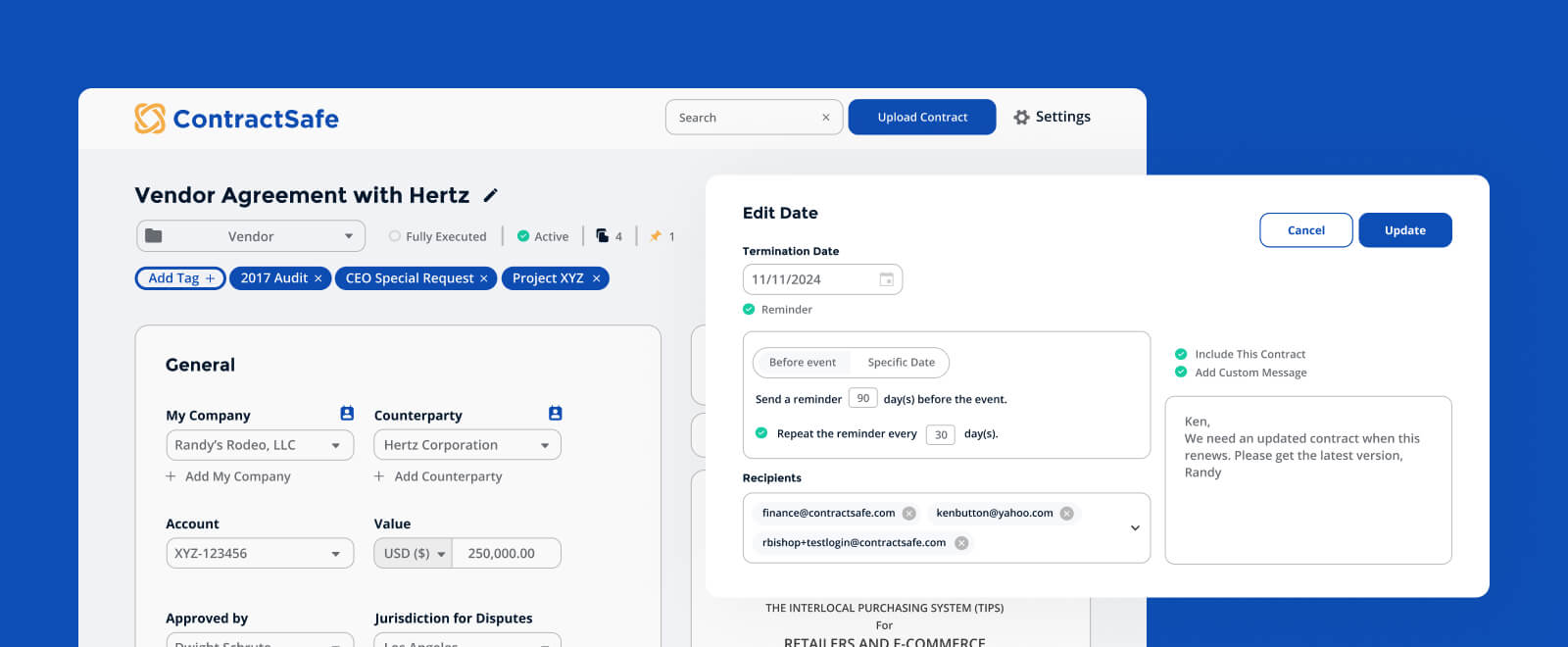Open Counterparty Hertz Corporation dropdown
This screenshot has width=1568, height=647.
(x=467, y=445)
